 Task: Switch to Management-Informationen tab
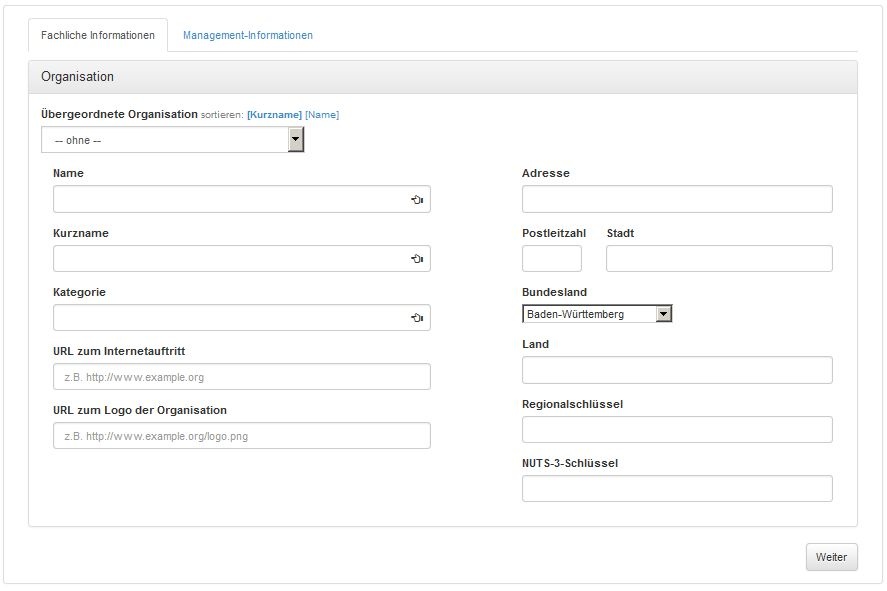tap(247, 35)
